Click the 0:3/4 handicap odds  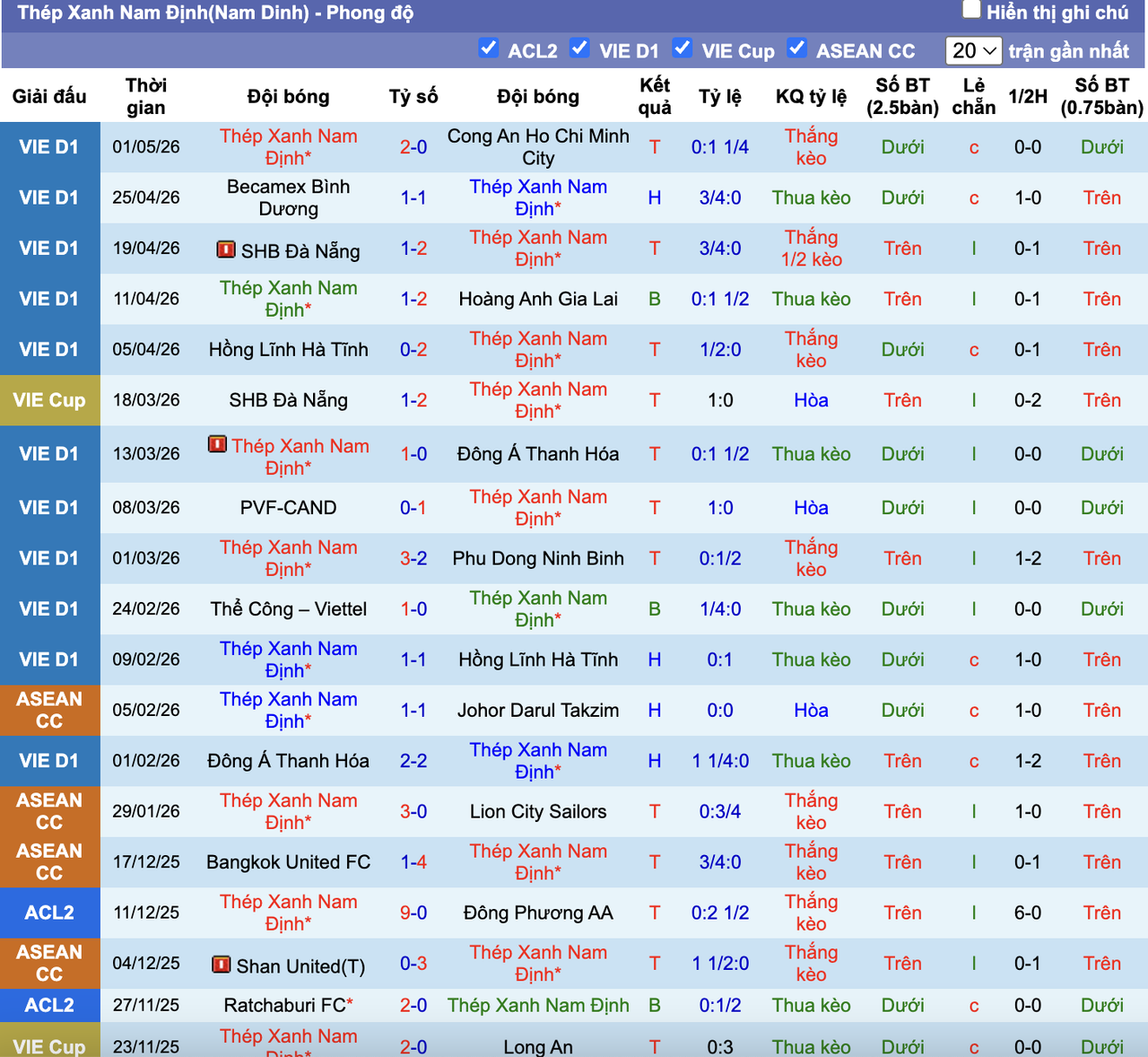720,812
